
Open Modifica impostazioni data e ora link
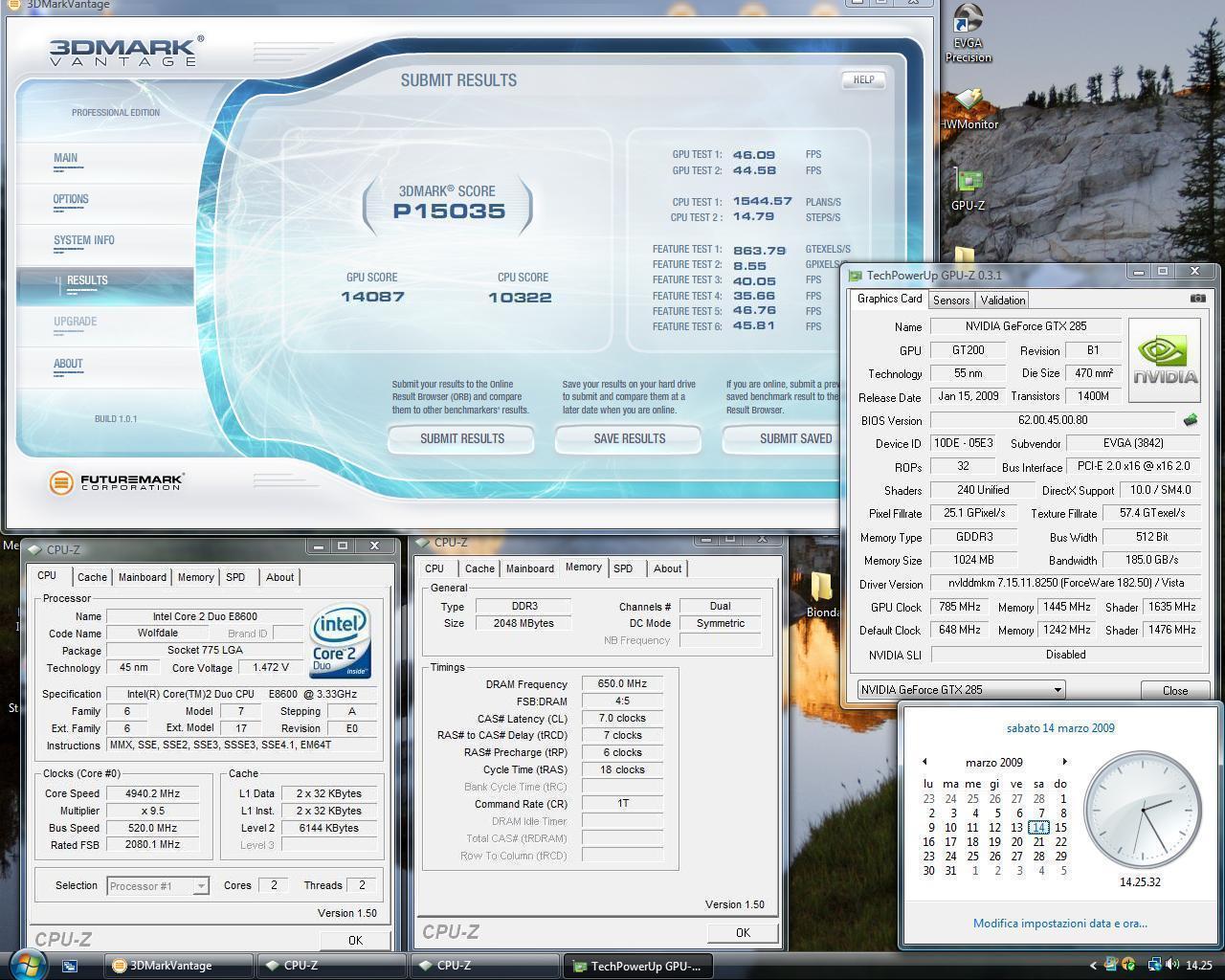[x=1059, y=924]
